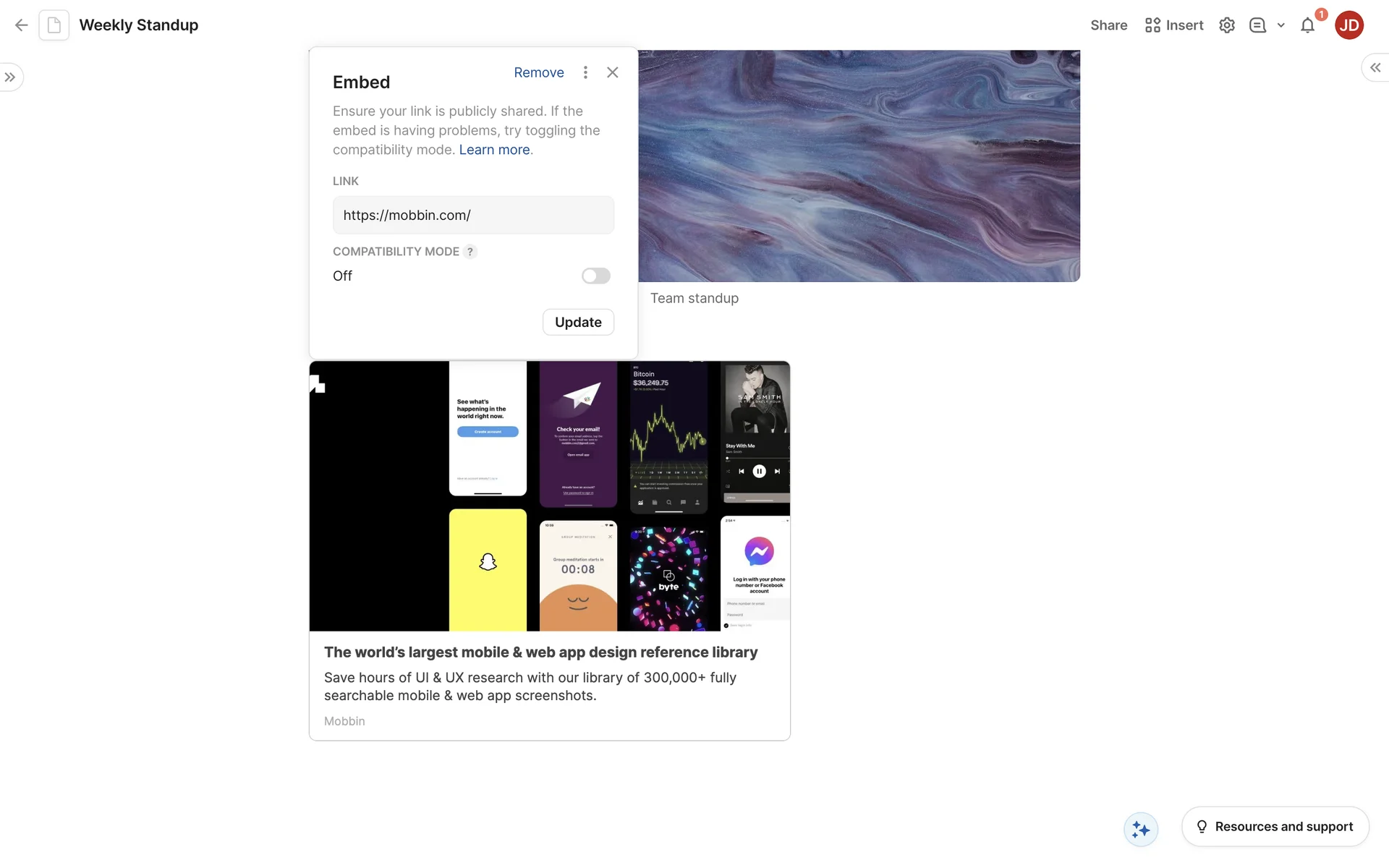Open the comments icon
The width and height of the screenshot is (1389, 868).
coord(1258,25)
